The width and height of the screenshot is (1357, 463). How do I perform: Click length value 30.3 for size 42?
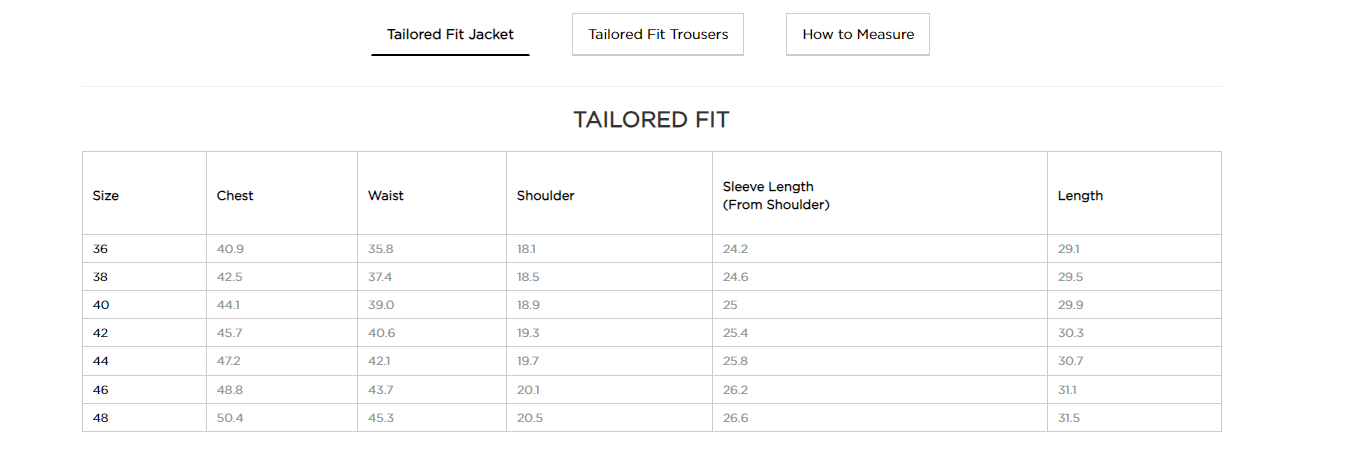[1071, 333]
